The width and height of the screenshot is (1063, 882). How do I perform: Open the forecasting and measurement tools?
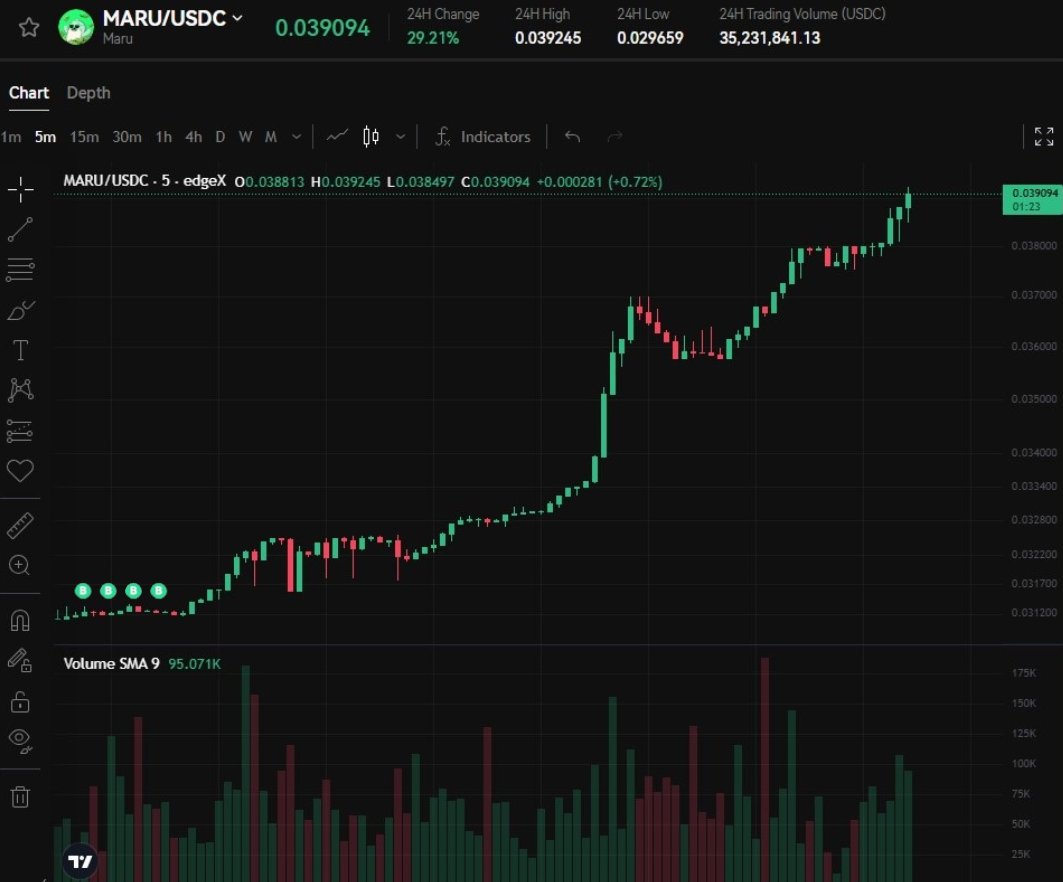pyautogui.click(x=20, y=430)
